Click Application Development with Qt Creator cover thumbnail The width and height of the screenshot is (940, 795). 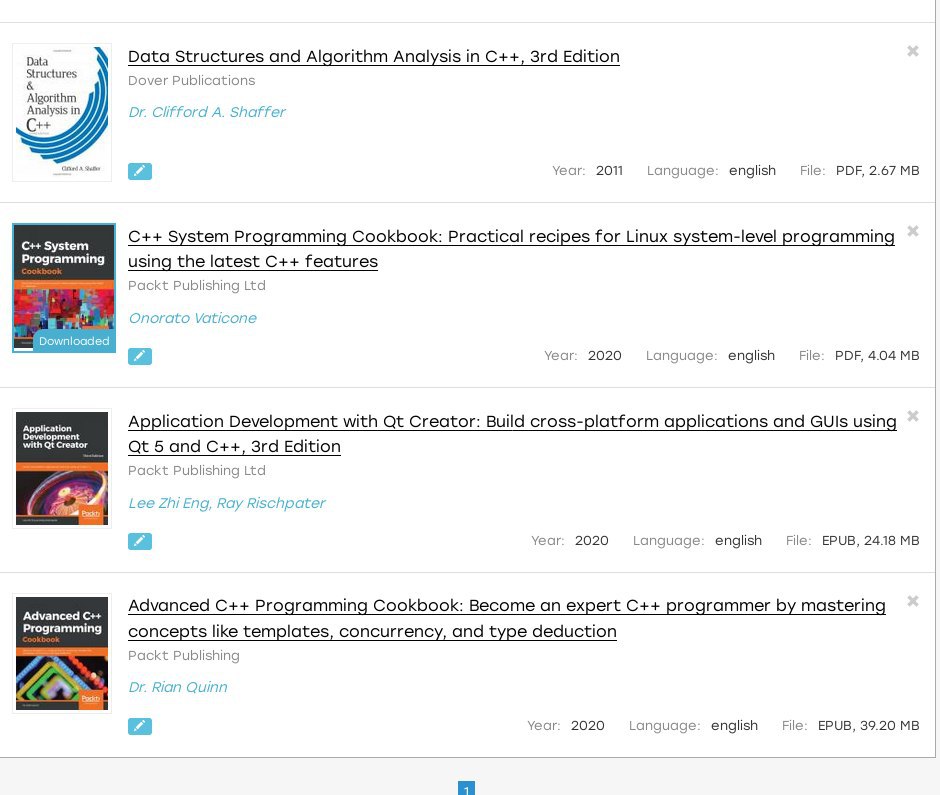[62, 468]
